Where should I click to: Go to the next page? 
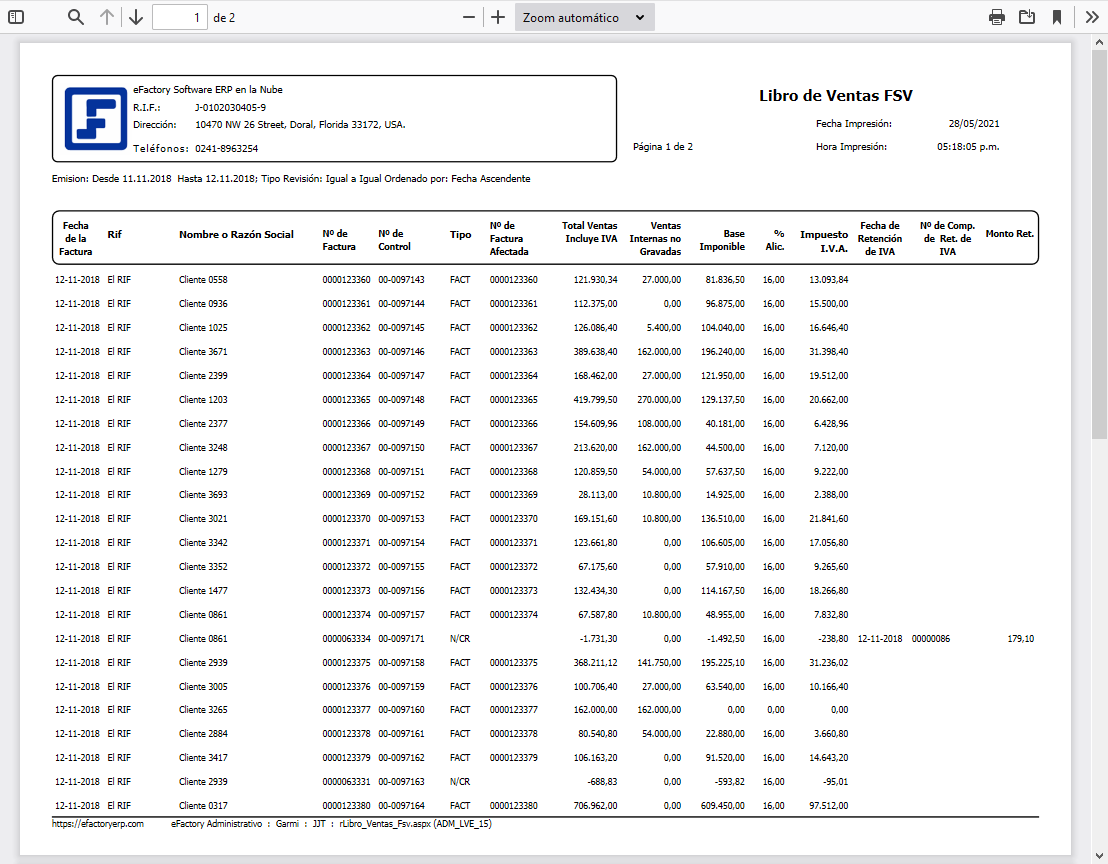pyautogui.click(x=136, y=17)
